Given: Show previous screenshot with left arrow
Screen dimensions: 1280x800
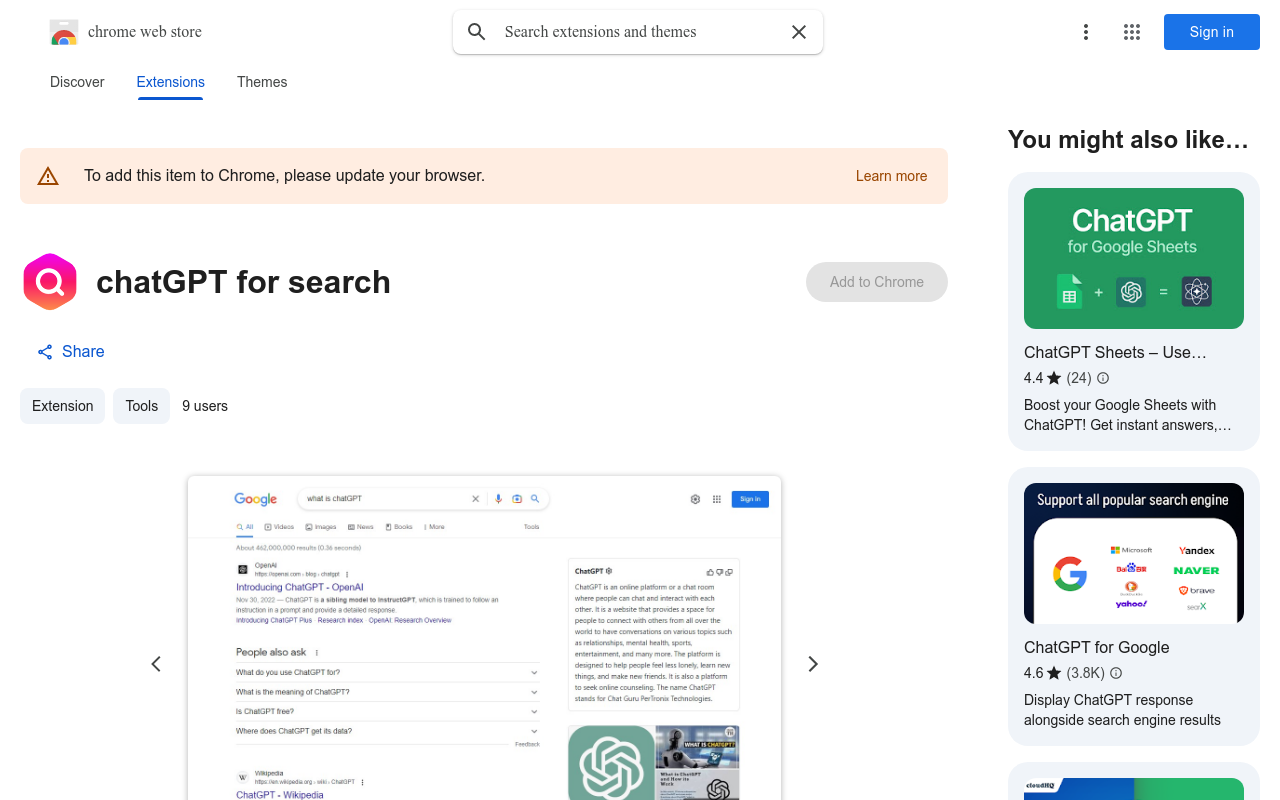Looking at the screenshot, I should click(156, 664).
